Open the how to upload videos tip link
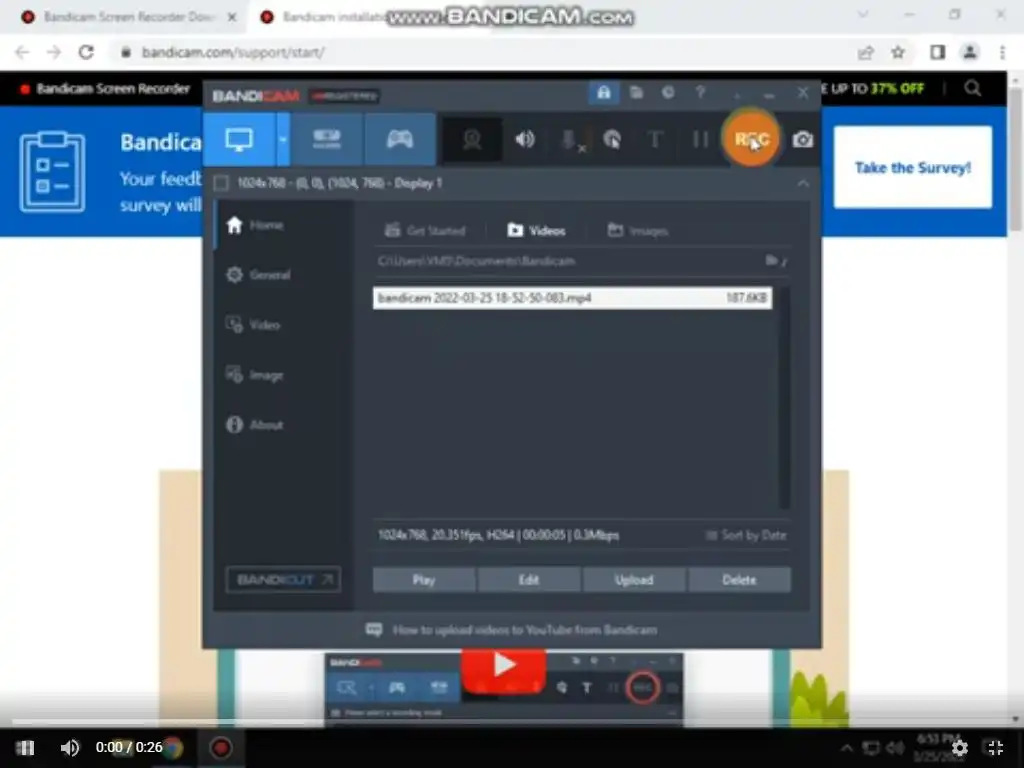The width and height of the screenshot is (1024, 768). tap(512, 630)
